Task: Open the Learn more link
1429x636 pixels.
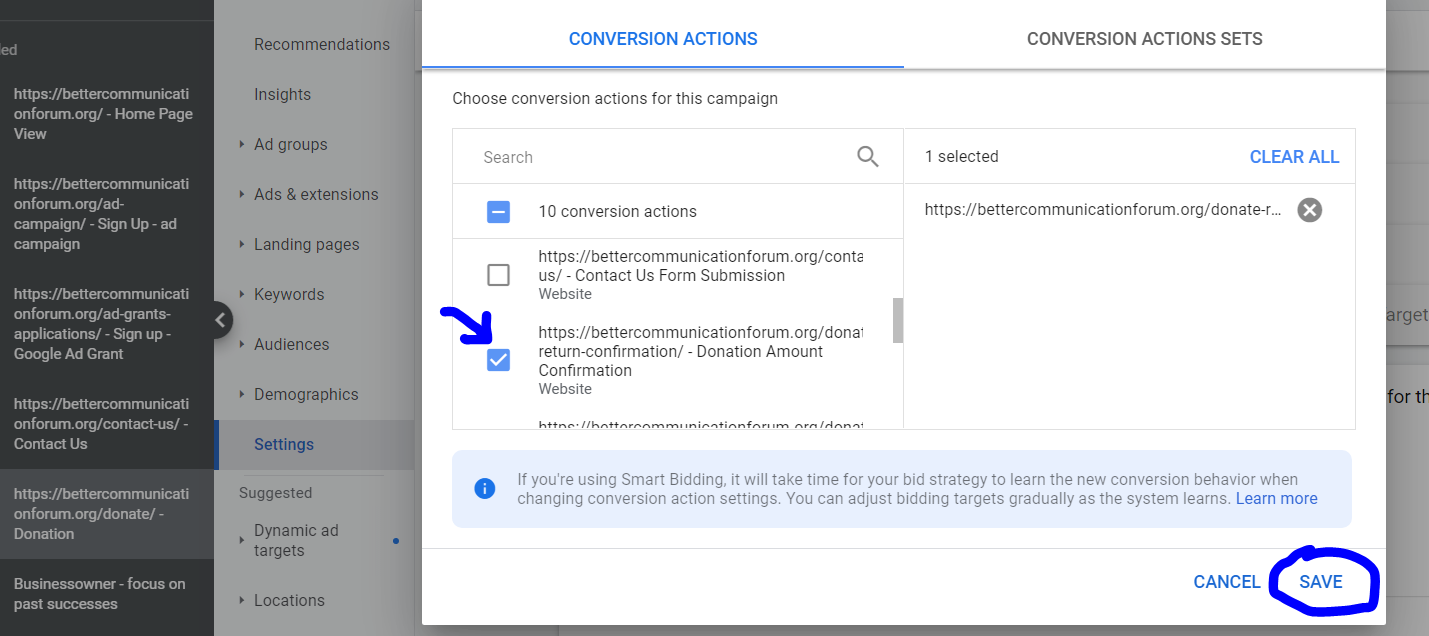Action: coord(1277,498)
